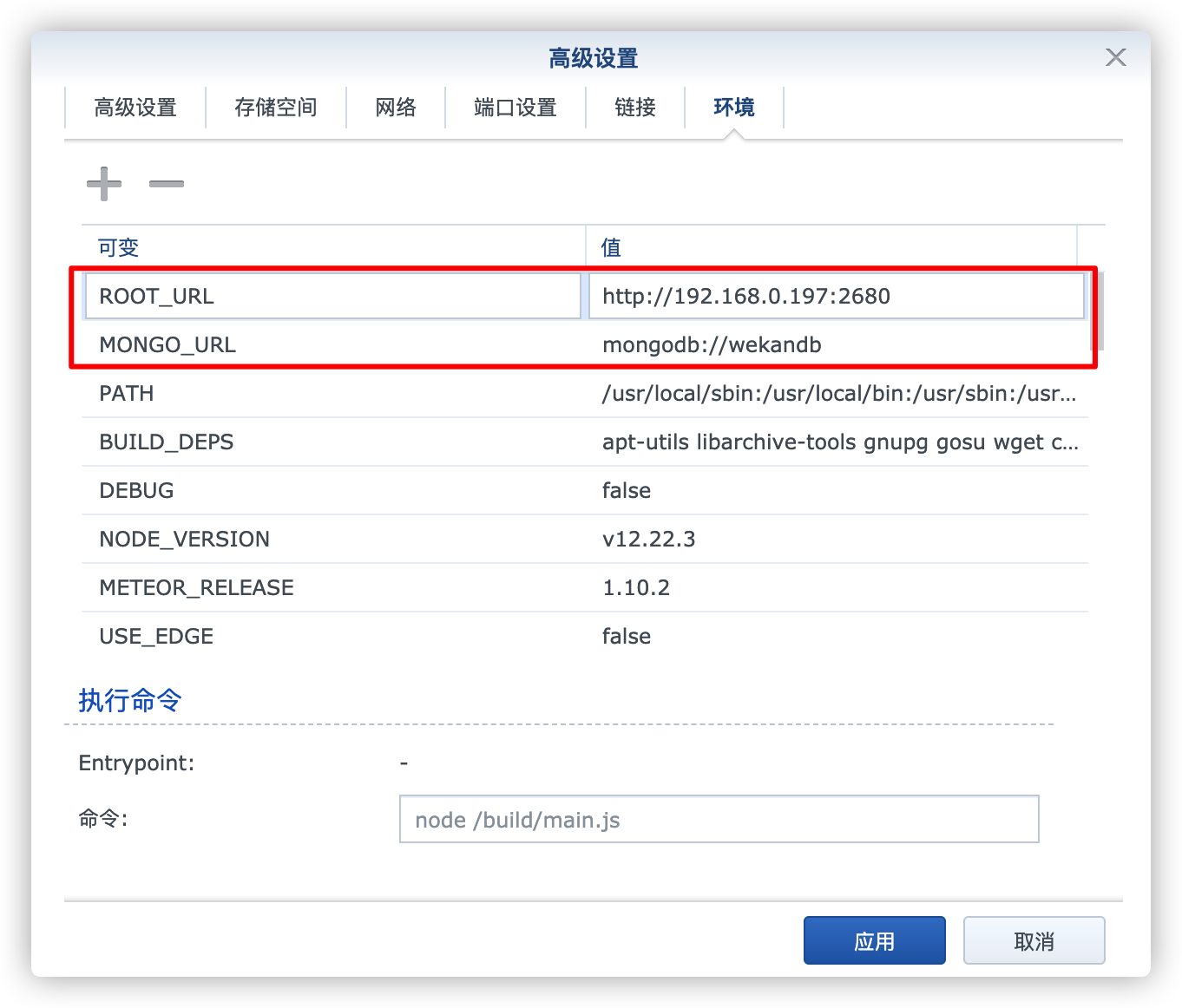Click the 值 column header

tap(610, 247)
